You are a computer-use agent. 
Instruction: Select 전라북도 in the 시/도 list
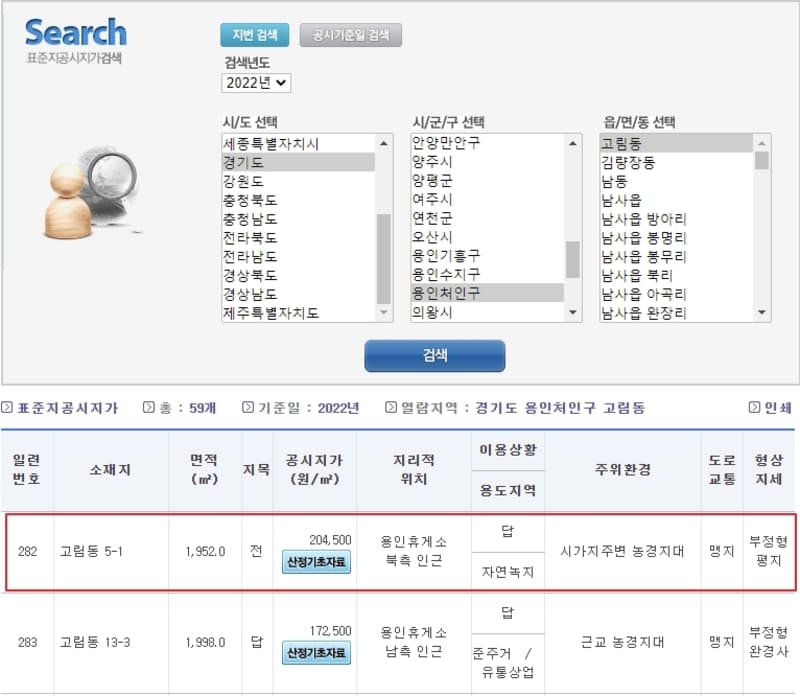point(298,237)
